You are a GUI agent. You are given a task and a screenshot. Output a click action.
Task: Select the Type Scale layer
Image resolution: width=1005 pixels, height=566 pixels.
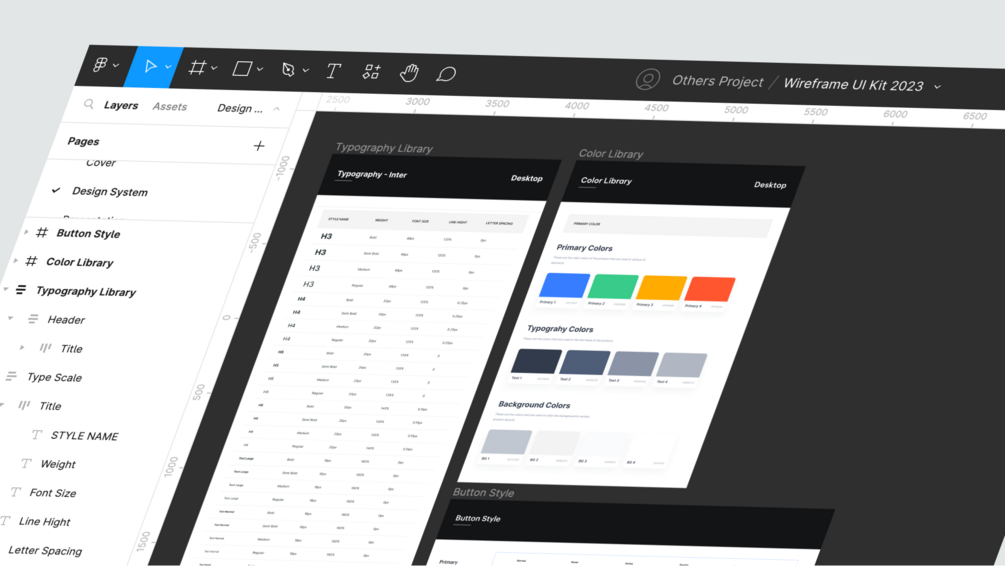coord(54,378)
